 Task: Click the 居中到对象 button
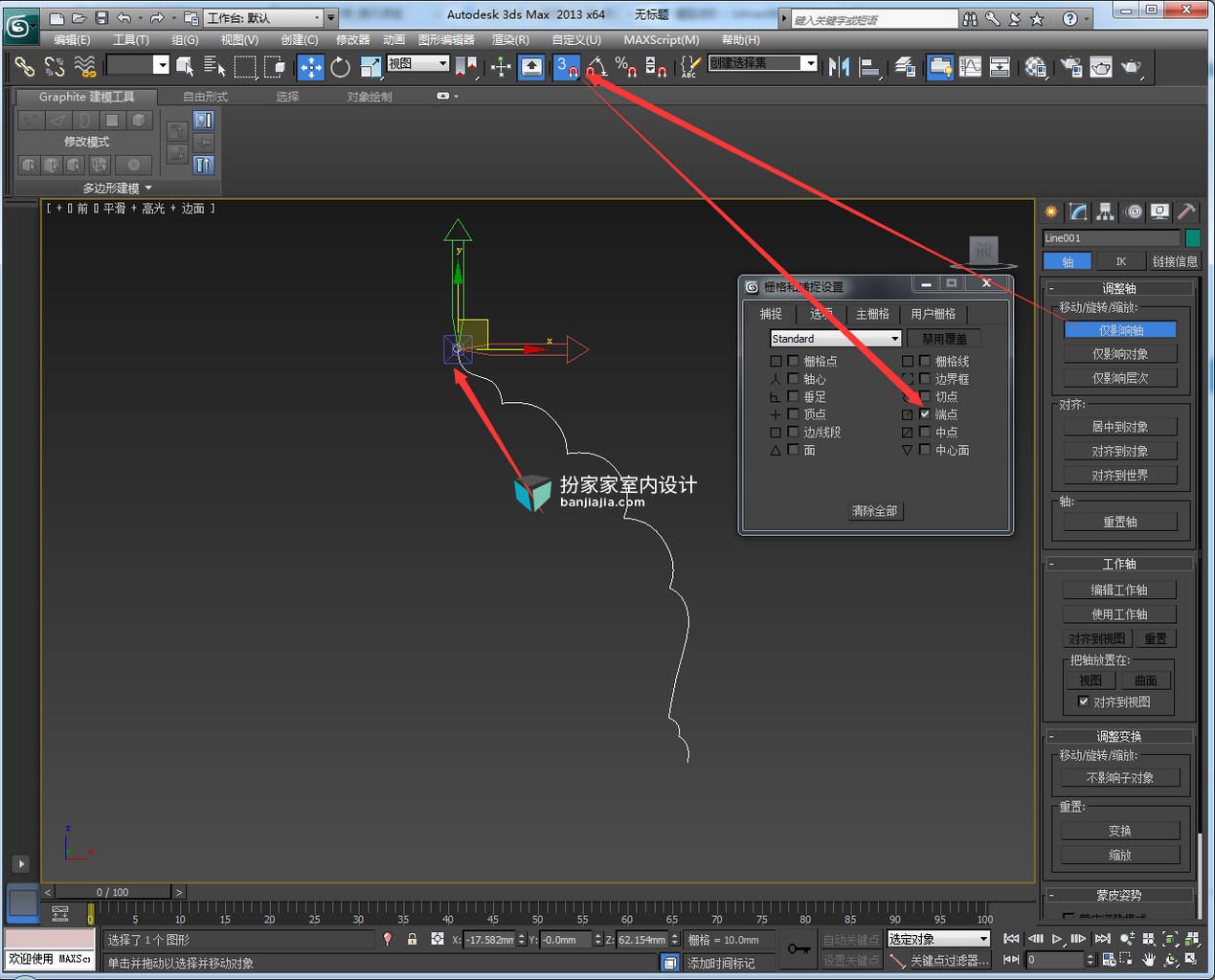click(1120, 427)
